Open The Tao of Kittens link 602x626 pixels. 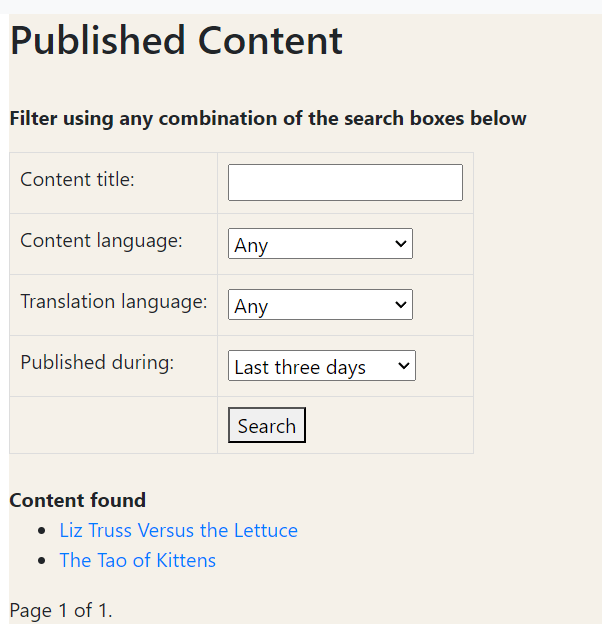[x=137, y=560]
